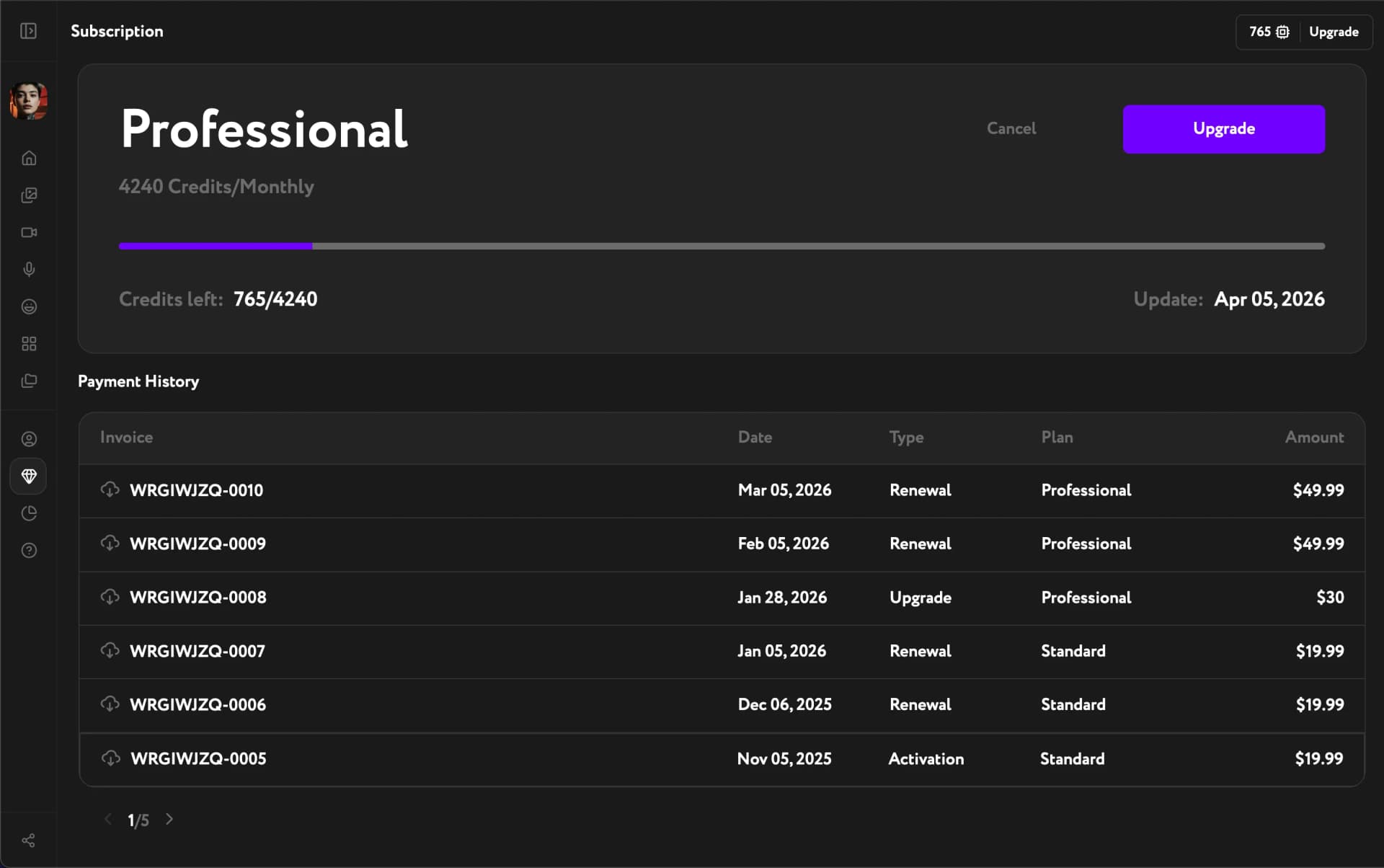Download invoice WRGIWJZQ-0008
The image size is (1384, 868).
click(x=110, y=597)
